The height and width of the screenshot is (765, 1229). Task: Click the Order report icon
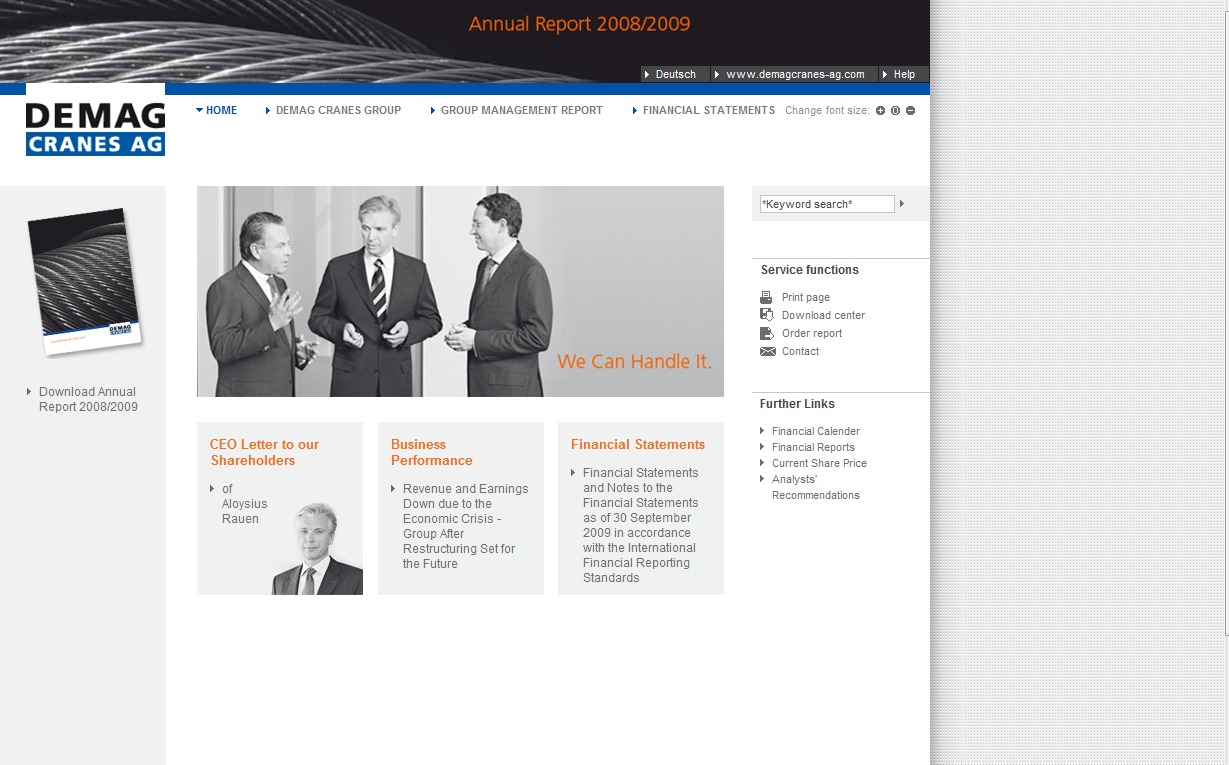point(766,333)
